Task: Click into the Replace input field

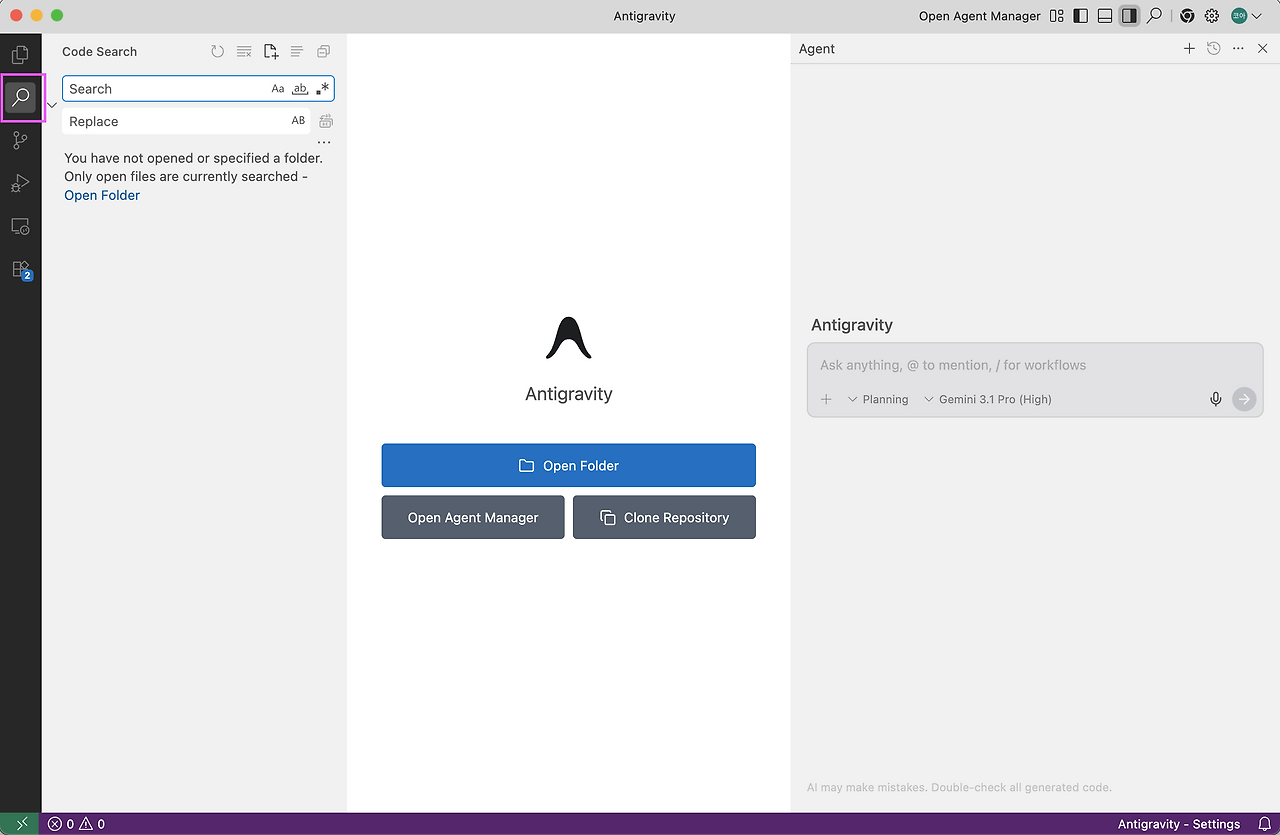Action: [x=186, y=121]
